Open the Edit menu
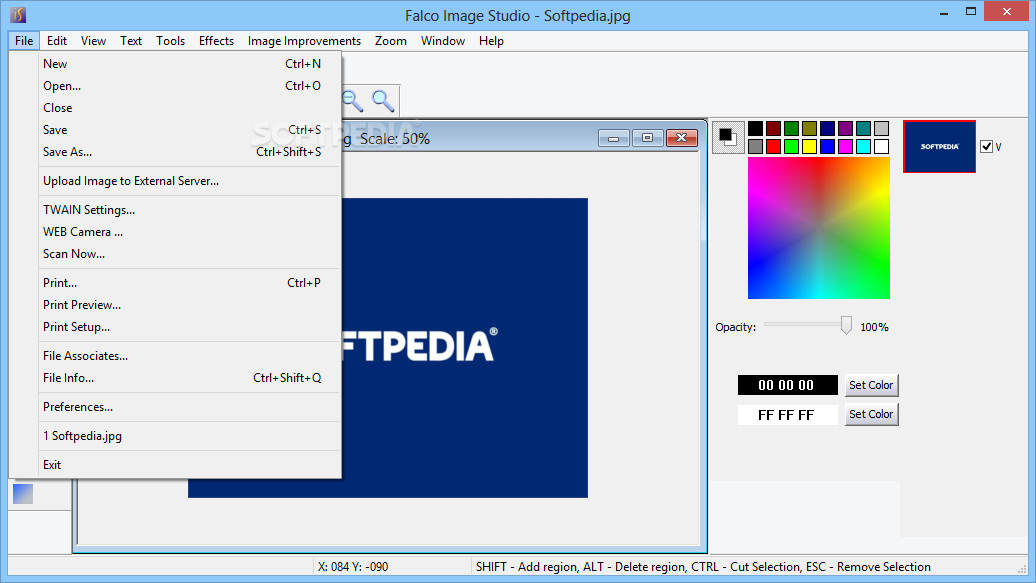 click(57, 41)
